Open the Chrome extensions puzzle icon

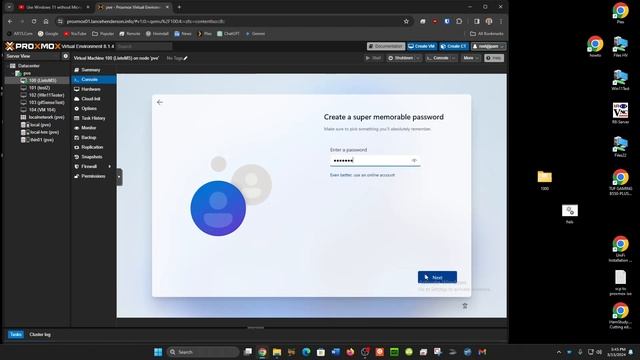point(459,21)
